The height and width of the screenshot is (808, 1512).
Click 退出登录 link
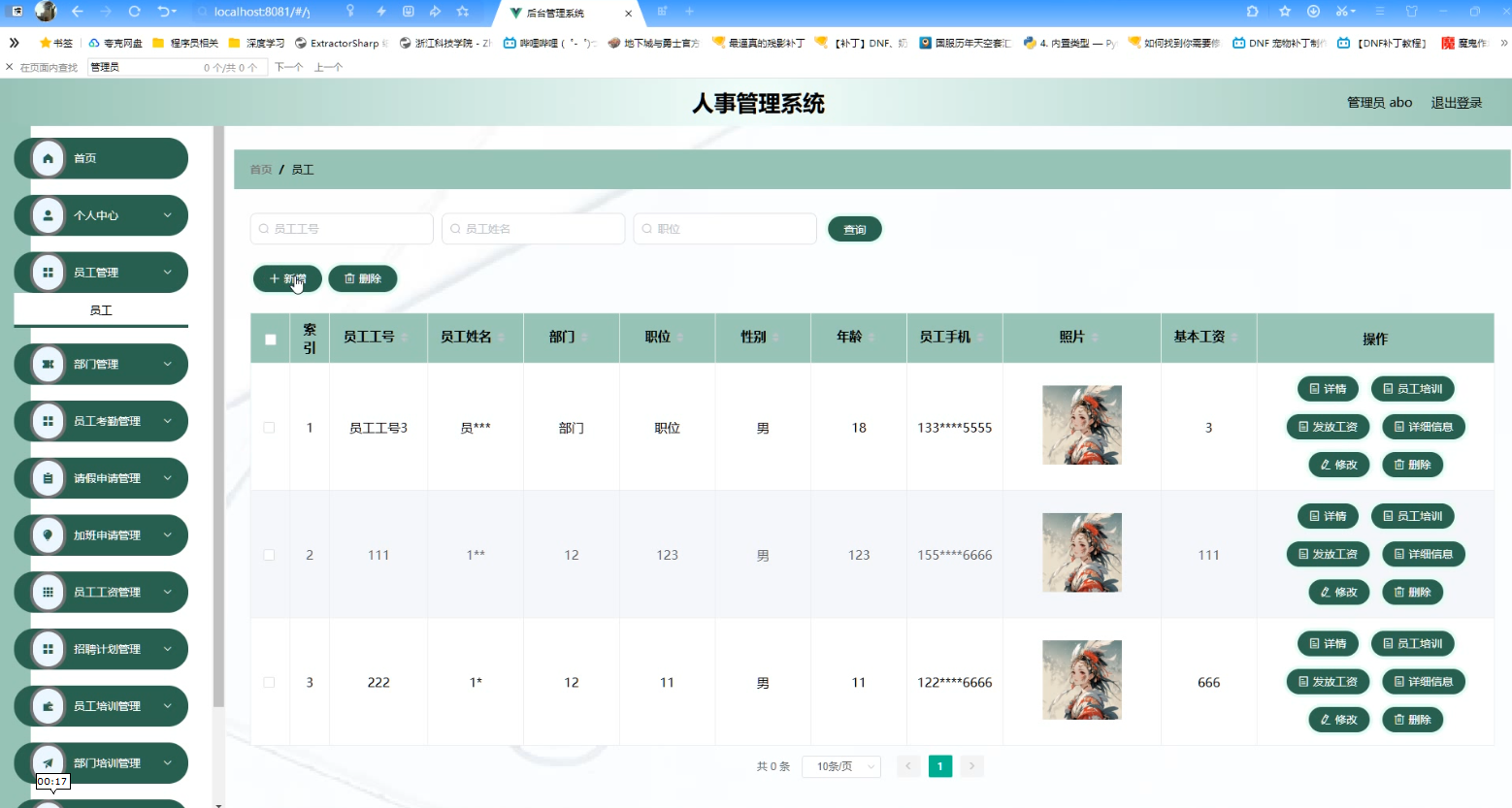point(1457,103)
